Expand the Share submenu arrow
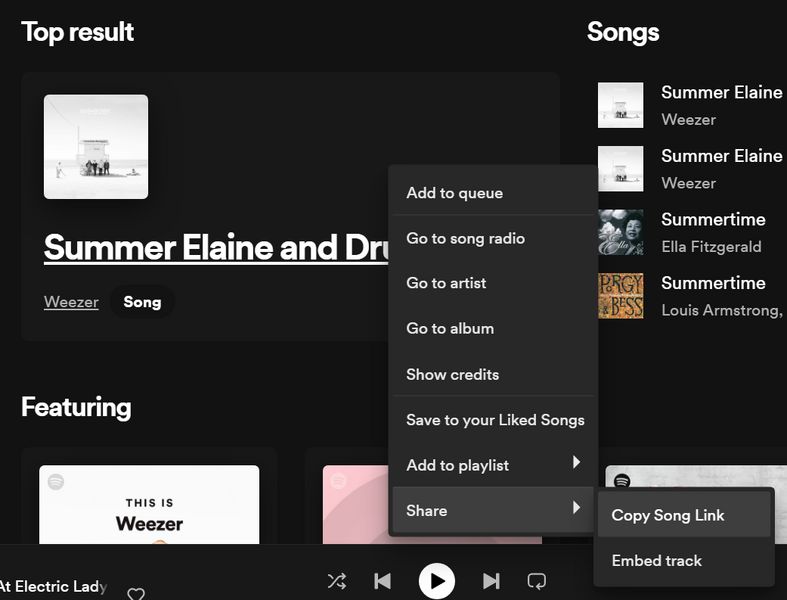This screenshot has height=600, width=787. click(x=575, y=509)
